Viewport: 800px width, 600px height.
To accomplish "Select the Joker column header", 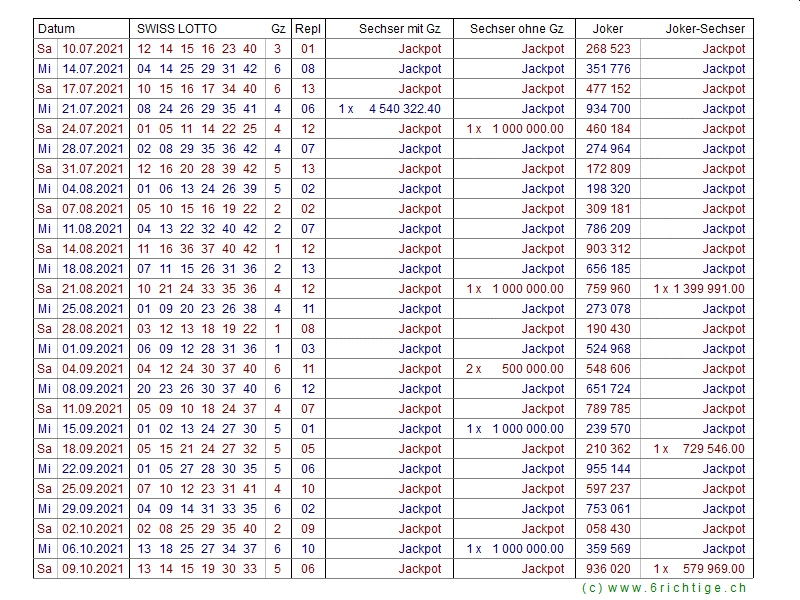I will (x=608, y=29).
